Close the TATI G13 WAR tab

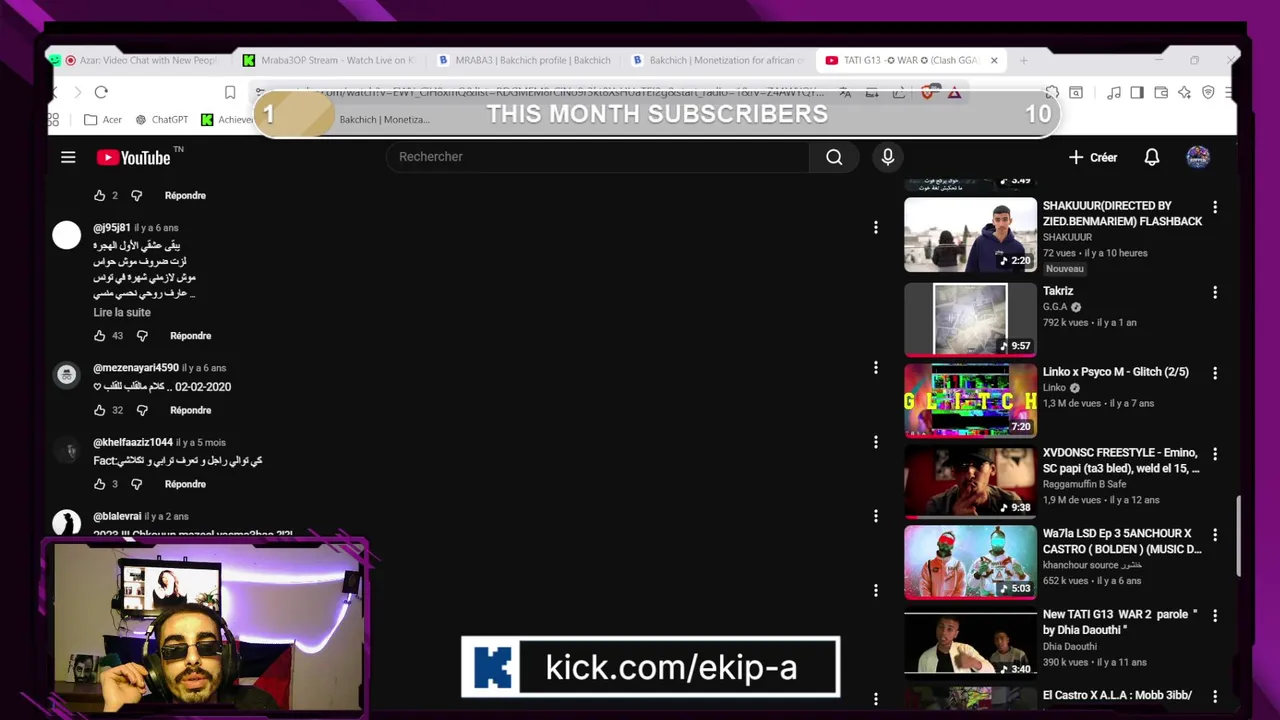[x=994, y=60]
